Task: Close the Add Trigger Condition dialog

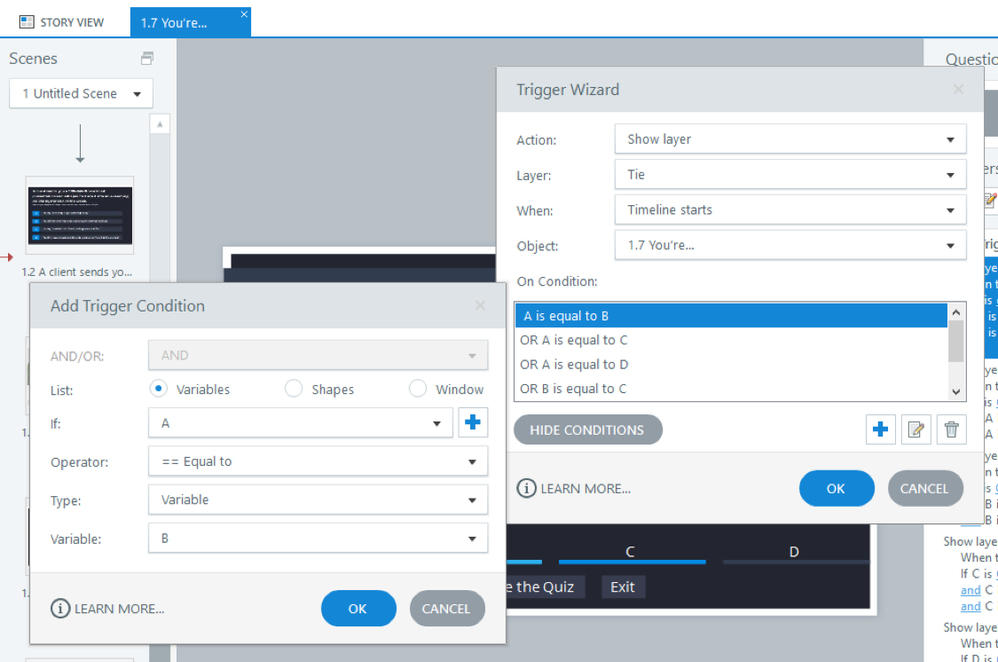Action: coord(480,306)
